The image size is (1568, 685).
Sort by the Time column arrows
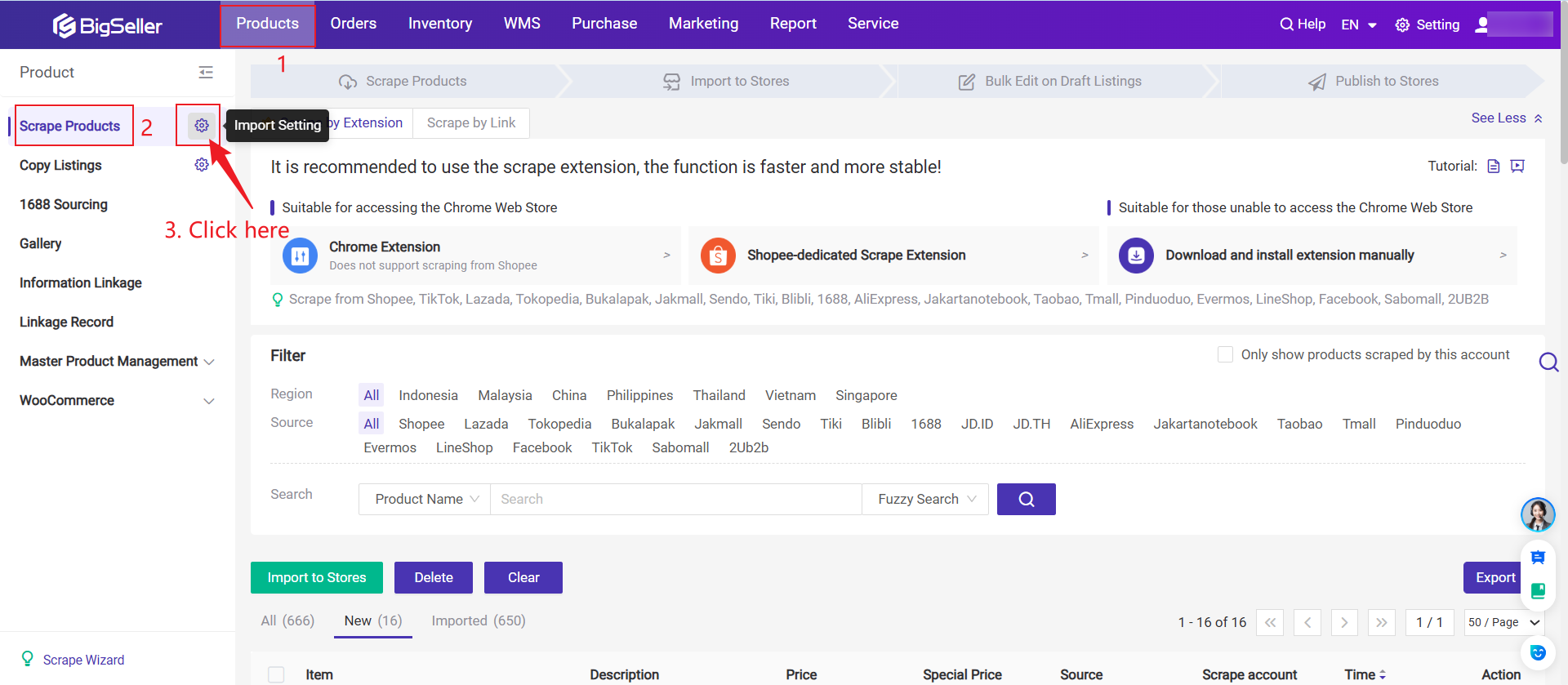coord(1382,675)
